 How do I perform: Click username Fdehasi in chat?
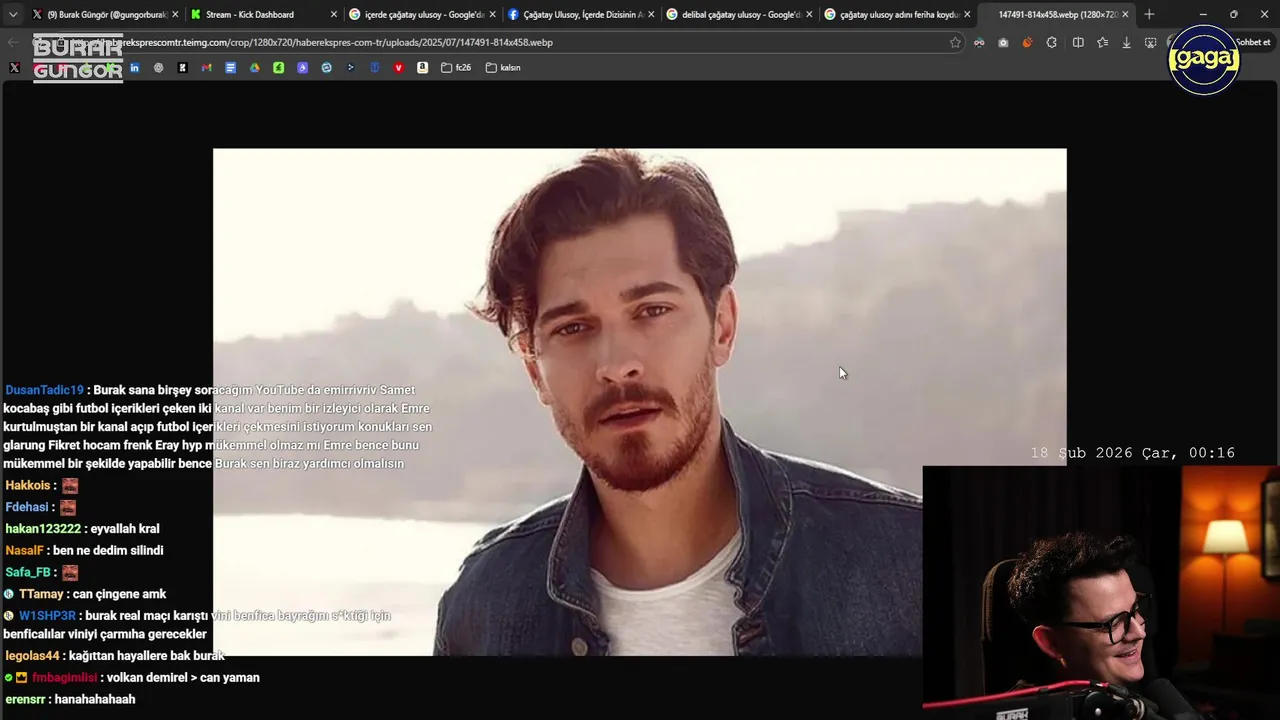27,507
